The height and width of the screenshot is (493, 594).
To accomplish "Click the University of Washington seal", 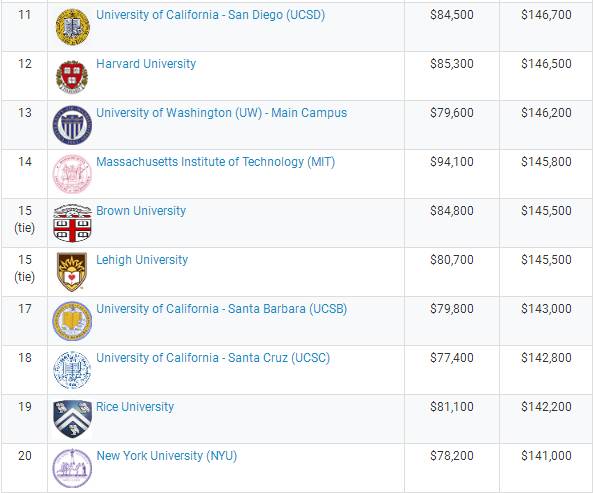I will click(x=72, y=125).
